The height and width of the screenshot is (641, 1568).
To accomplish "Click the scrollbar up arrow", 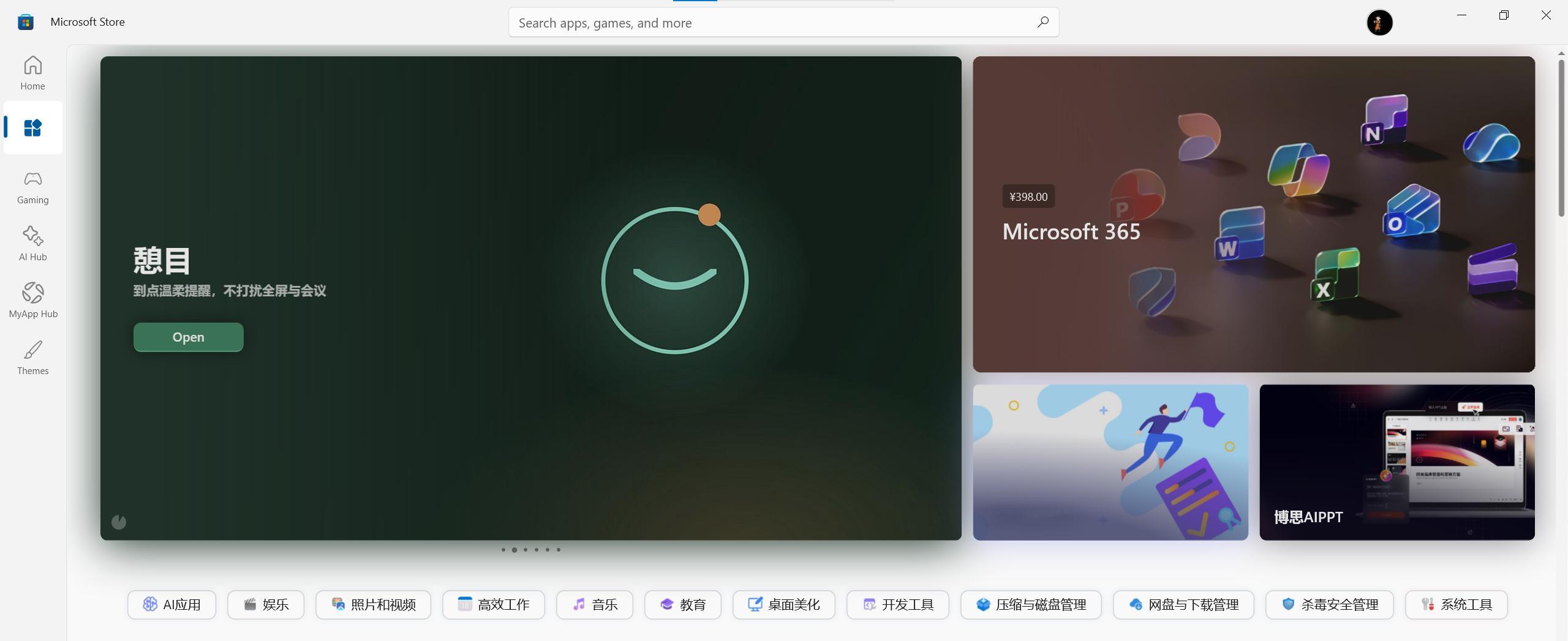I will tap(1561, 54).
